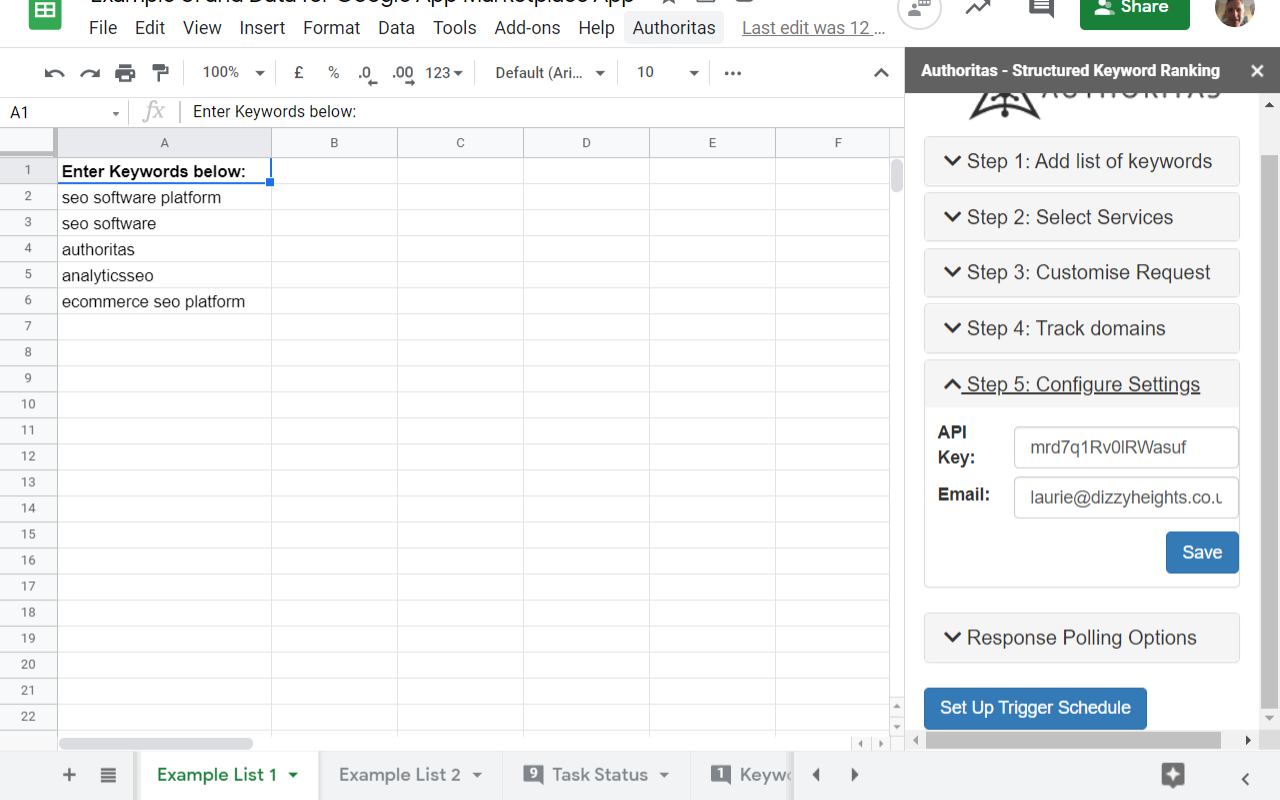The image size is (1280, 800).
Task: Expand Step 4: Track domains
Action: point(1082,328)
